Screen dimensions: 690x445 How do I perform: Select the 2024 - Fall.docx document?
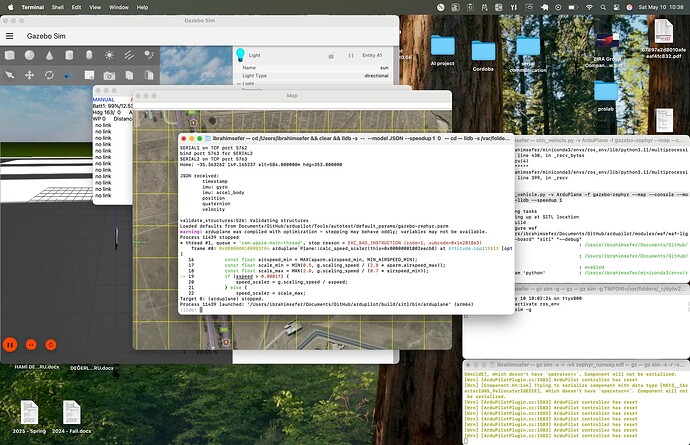pos(71,417)
